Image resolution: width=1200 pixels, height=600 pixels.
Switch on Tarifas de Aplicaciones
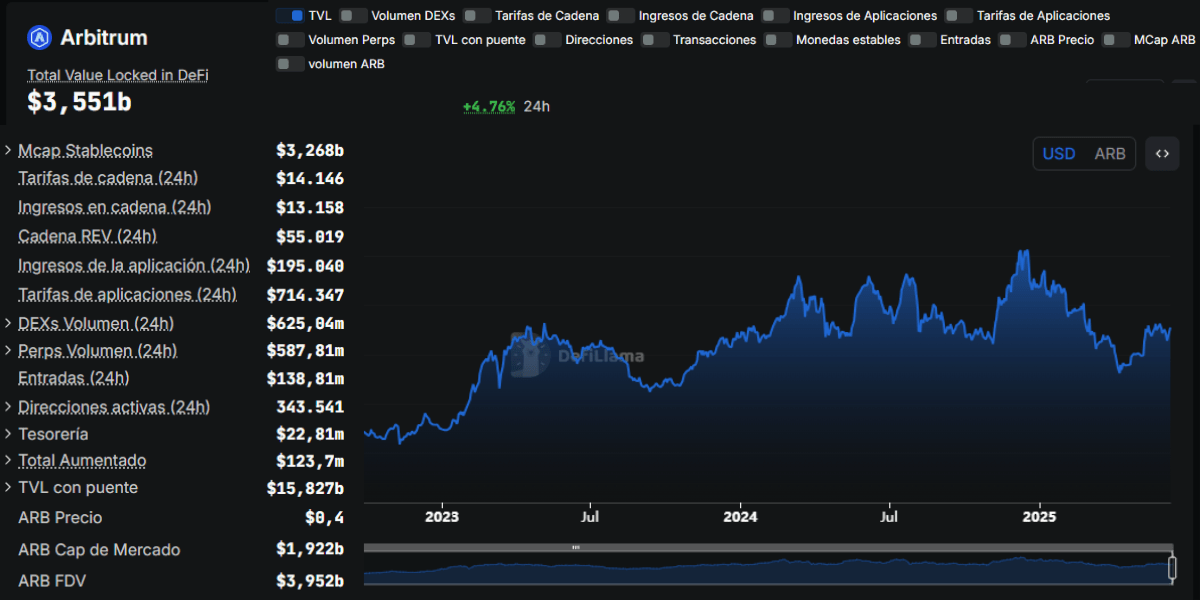coord(959,16)
